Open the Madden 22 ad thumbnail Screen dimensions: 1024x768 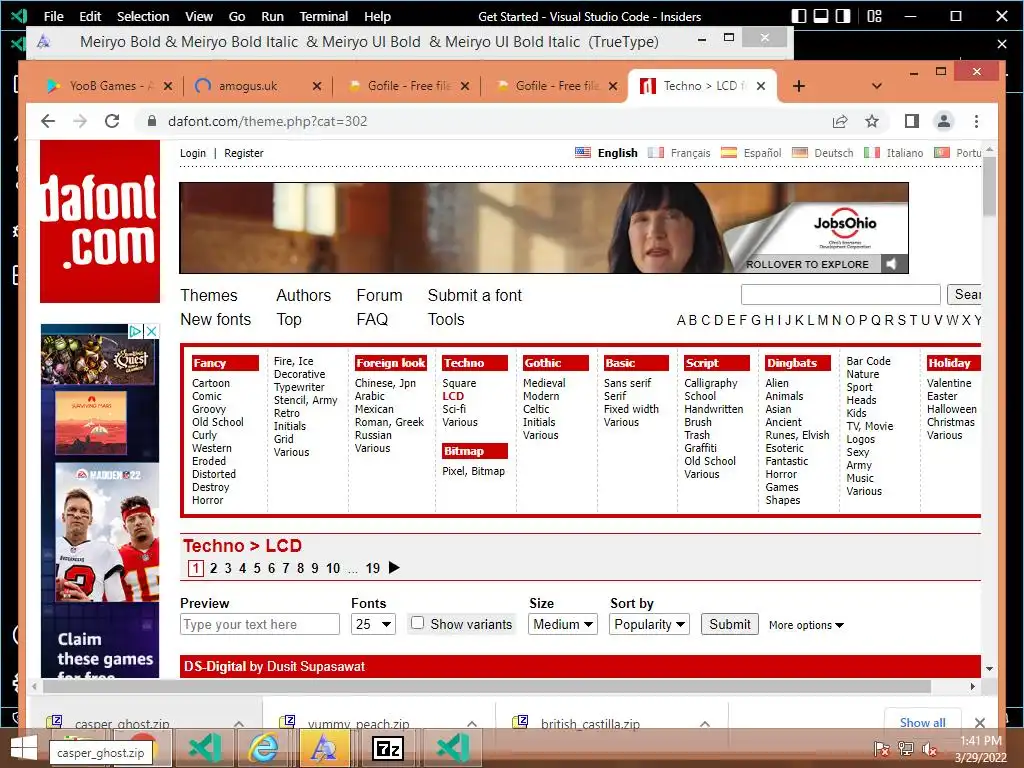click(x=107, y=532)
